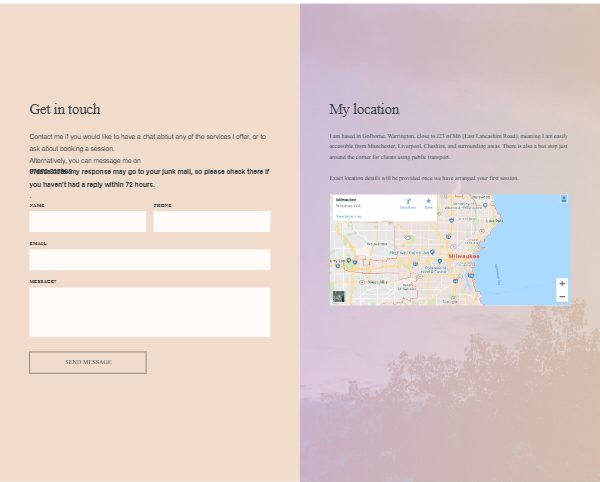Zoom out of the map with minus
The width and height of the screenshot is (600, 482).
(562, 296)
